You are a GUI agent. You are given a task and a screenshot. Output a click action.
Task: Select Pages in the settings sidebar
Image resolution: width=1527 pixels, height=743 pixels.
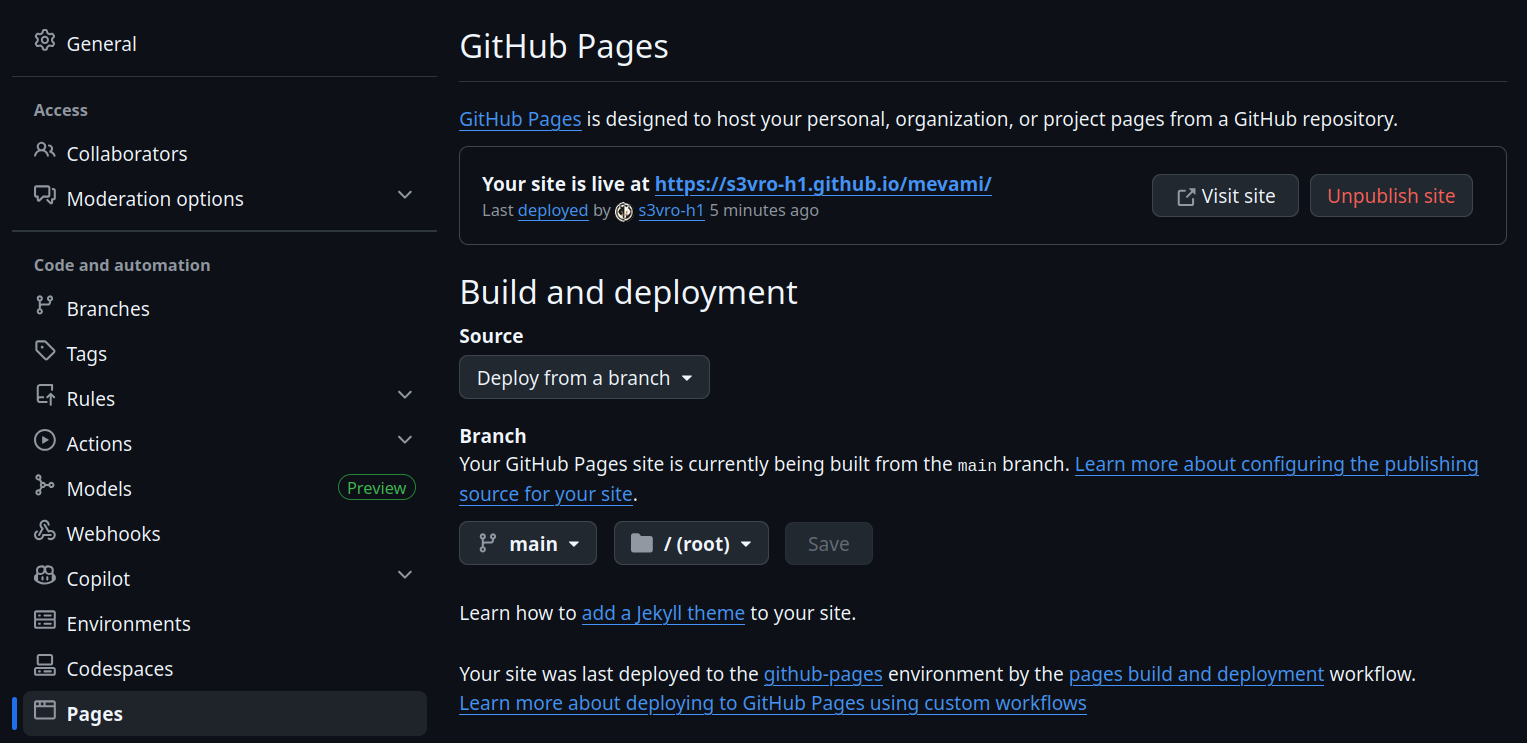click(x=95, y=714)
